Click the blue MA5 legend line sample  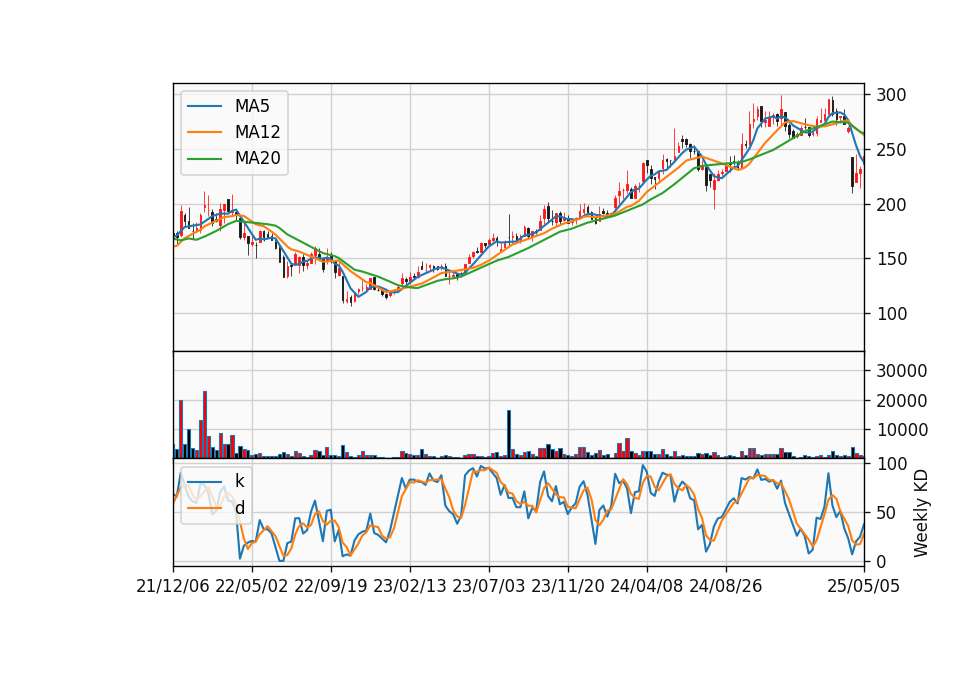pos(204,106)
